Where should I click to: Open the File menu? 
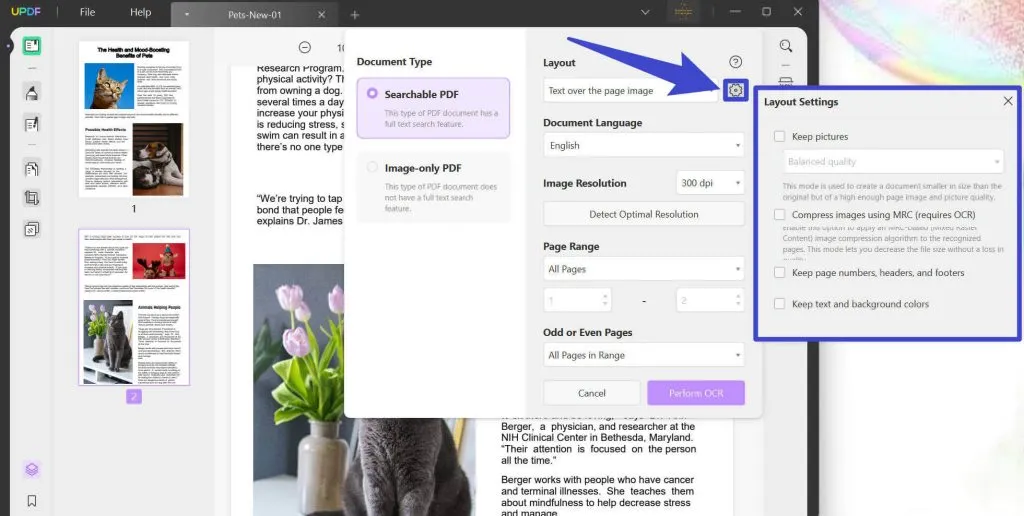88,12
